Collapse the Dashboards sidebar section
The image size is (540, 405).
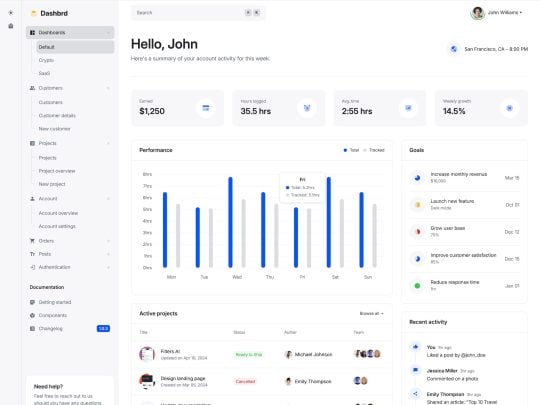pyautogui.click(x=70, y=32)
